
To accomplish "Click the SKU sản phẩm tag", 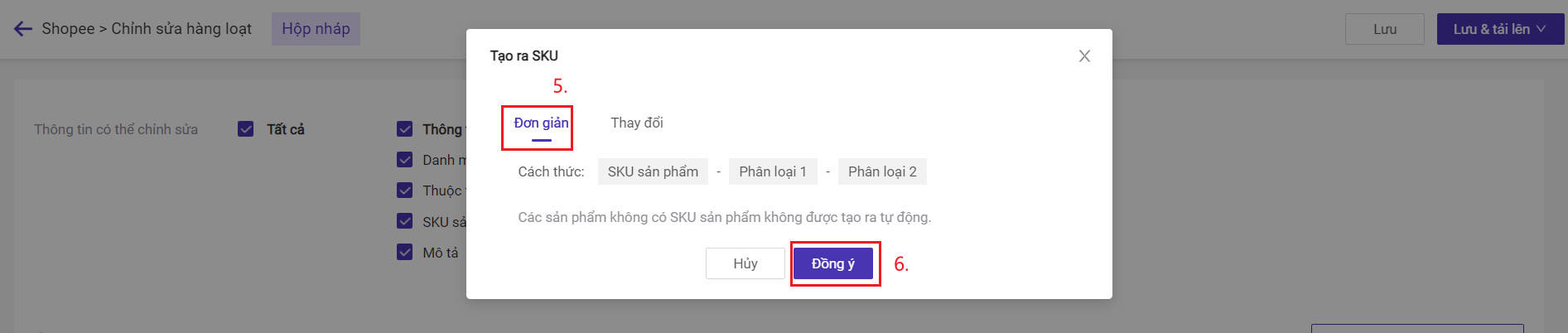I will [x=653, y=171].
